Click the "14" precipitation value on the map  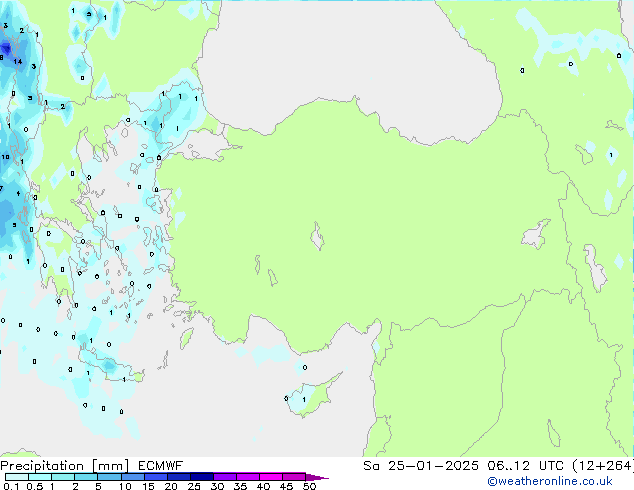coord(18,61)
